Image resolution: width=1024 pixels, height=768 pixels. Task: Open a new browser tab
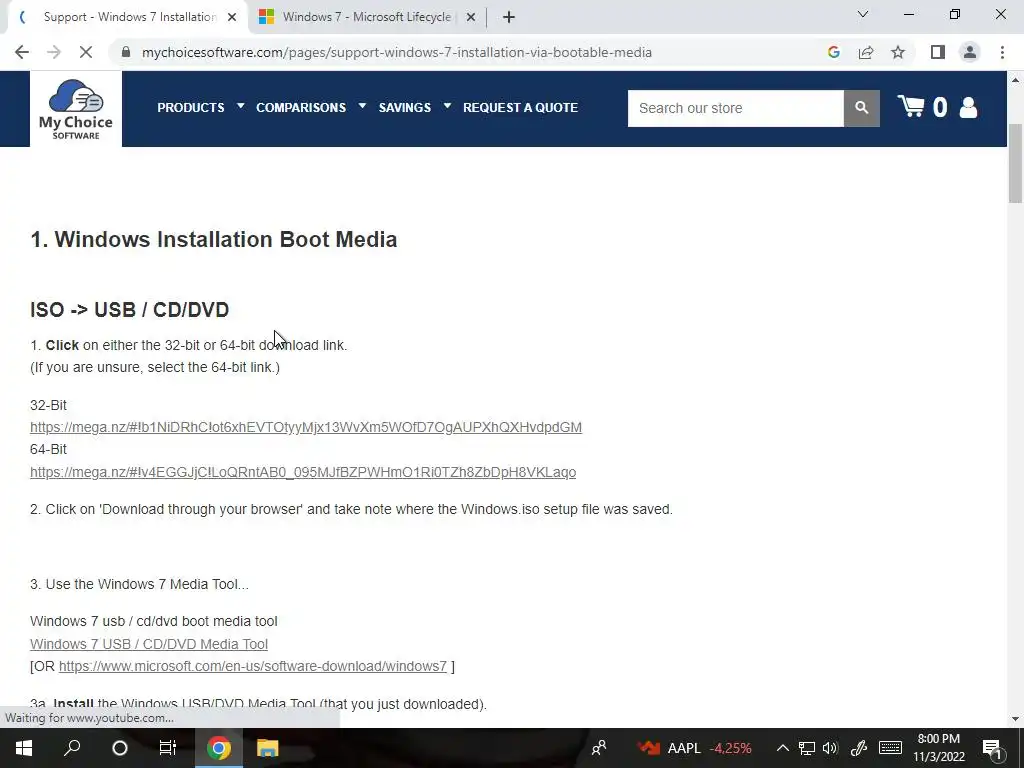(509, 17)
